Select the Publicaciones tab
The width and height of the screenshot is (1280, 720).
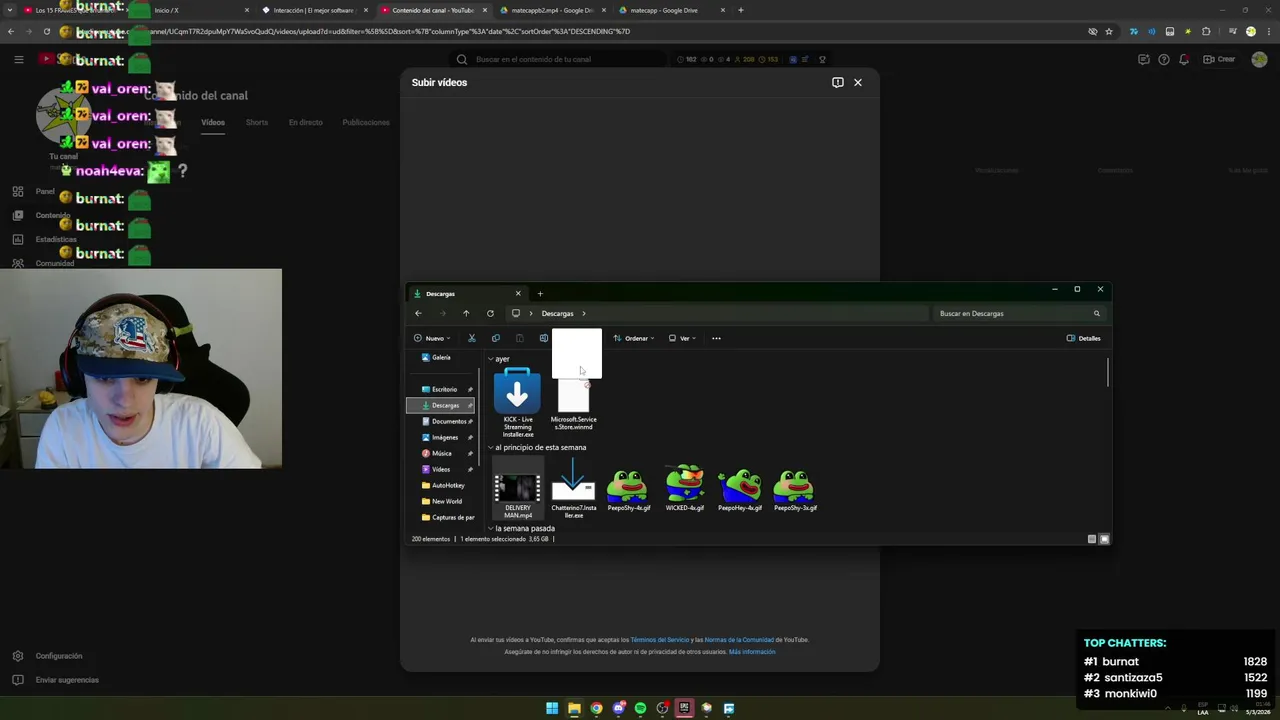366,122
